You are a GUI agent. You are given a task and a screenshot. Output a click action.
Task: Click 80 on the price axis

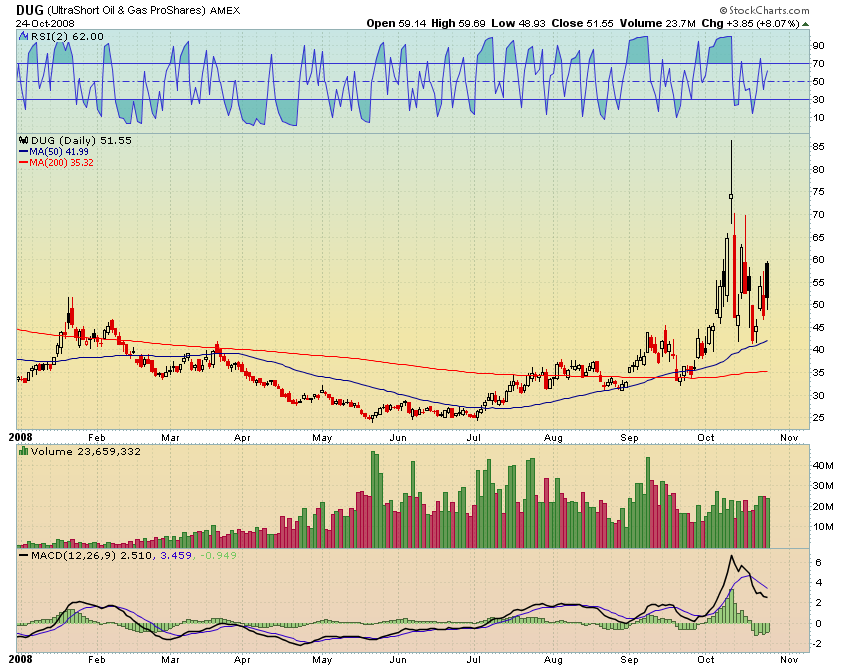pyautogui.click(x=819, y=170)
